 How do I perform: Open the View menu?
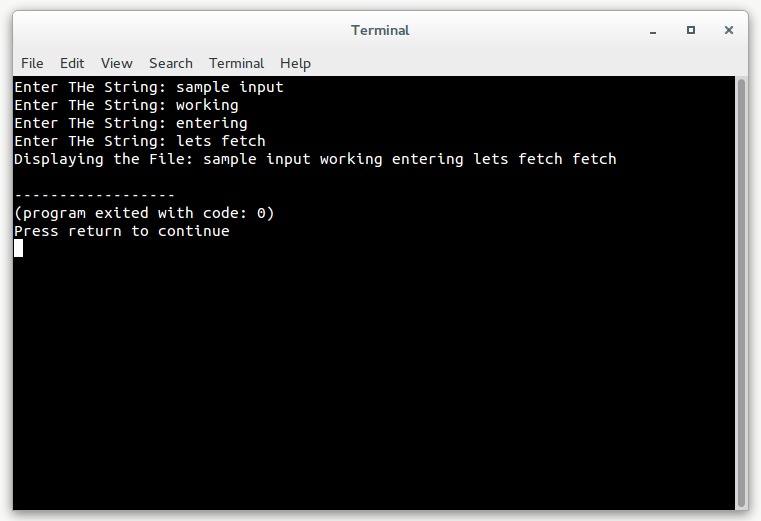click(x=116, y=63)
